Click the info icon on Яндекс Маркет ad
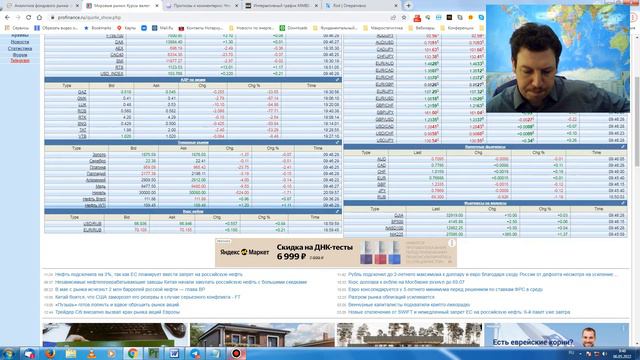 452,243
